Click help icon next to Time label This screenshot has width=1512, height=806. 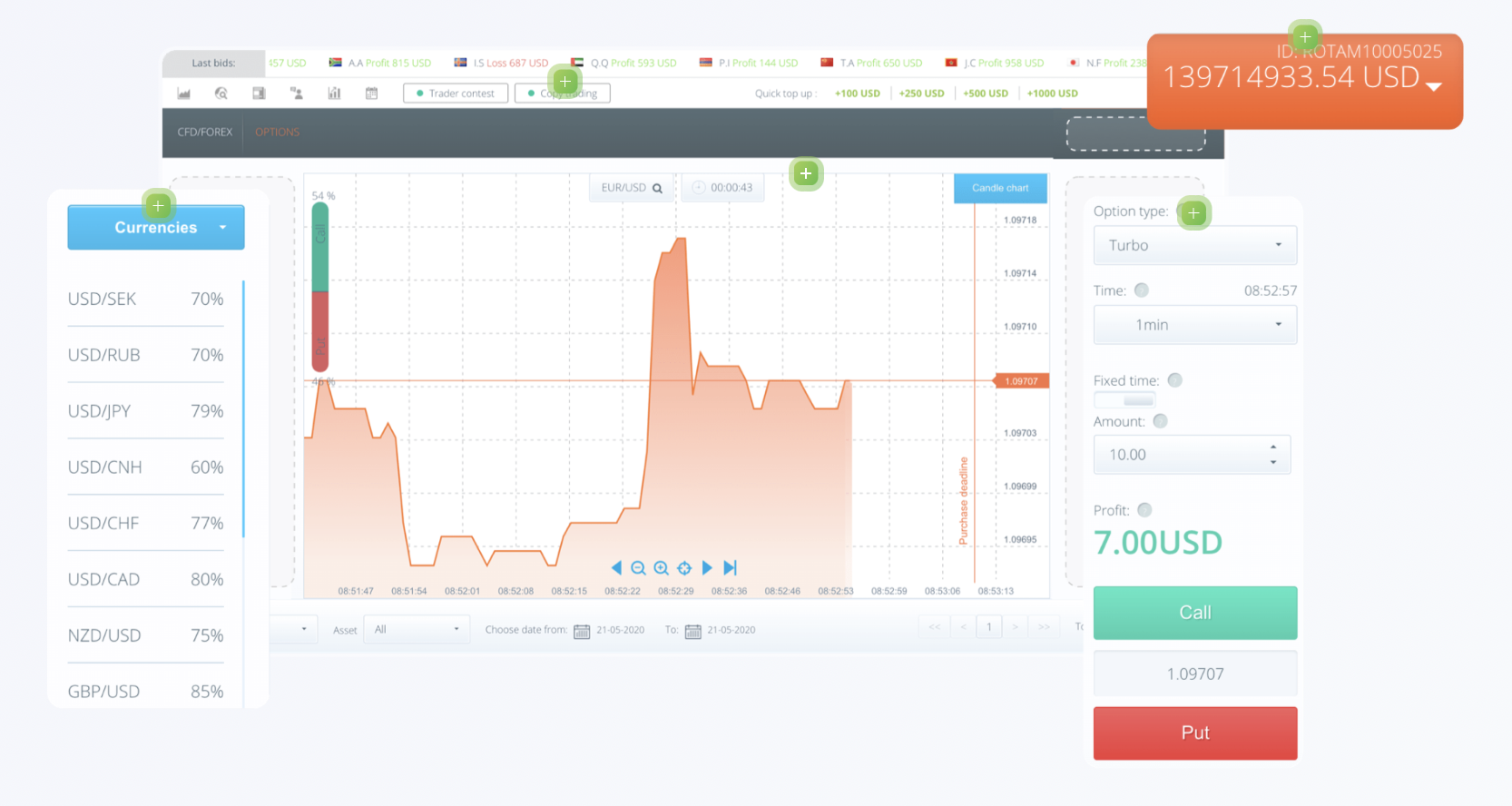coord(1142,290)
